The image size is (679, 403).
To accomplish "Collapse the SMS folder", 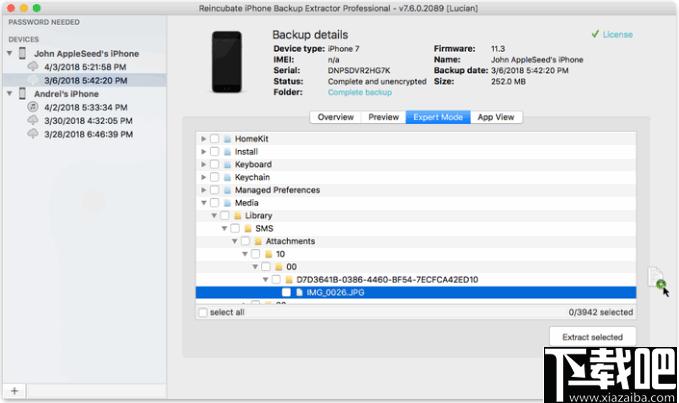I will (x=224, y=228).
